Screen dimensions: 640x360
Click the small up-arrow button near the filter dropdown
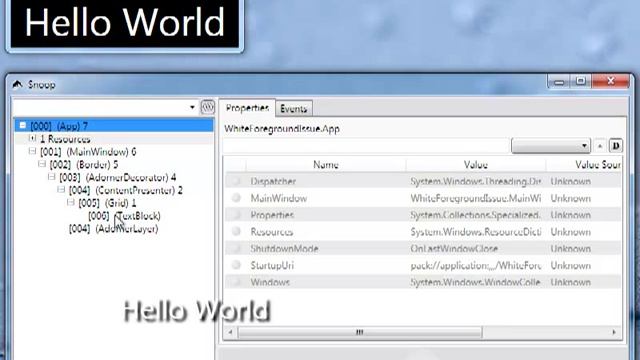[x=600, y=146]
